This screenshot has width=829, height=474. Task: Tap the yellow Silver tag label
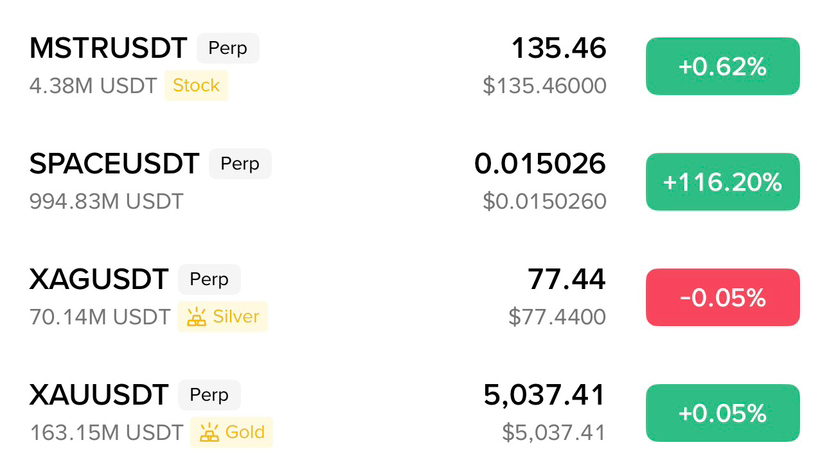[x=236, y=317]
